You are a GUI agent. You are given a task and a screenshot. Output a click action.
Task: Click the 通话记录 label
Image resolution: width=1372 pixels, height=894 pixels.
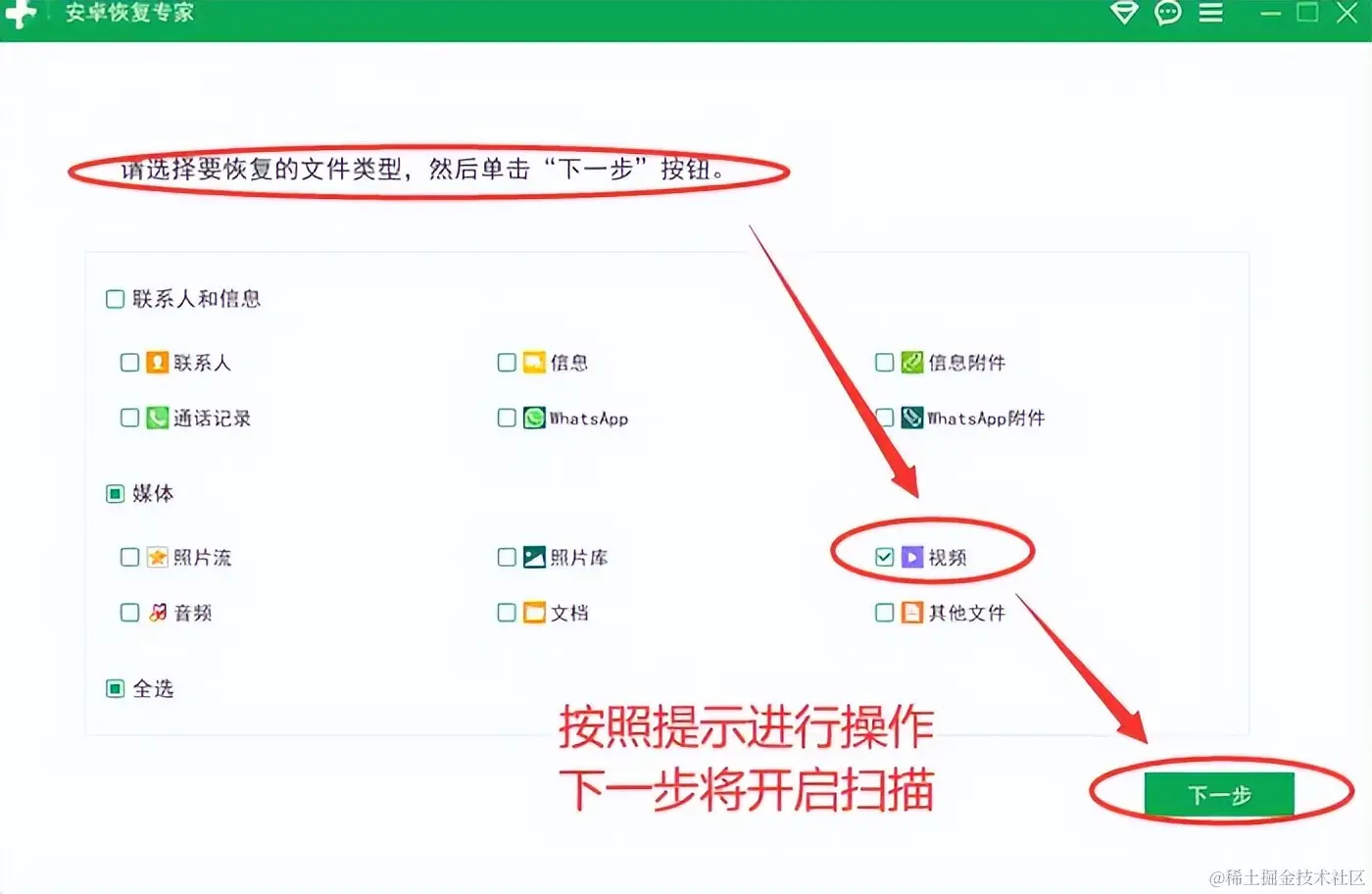213,419
